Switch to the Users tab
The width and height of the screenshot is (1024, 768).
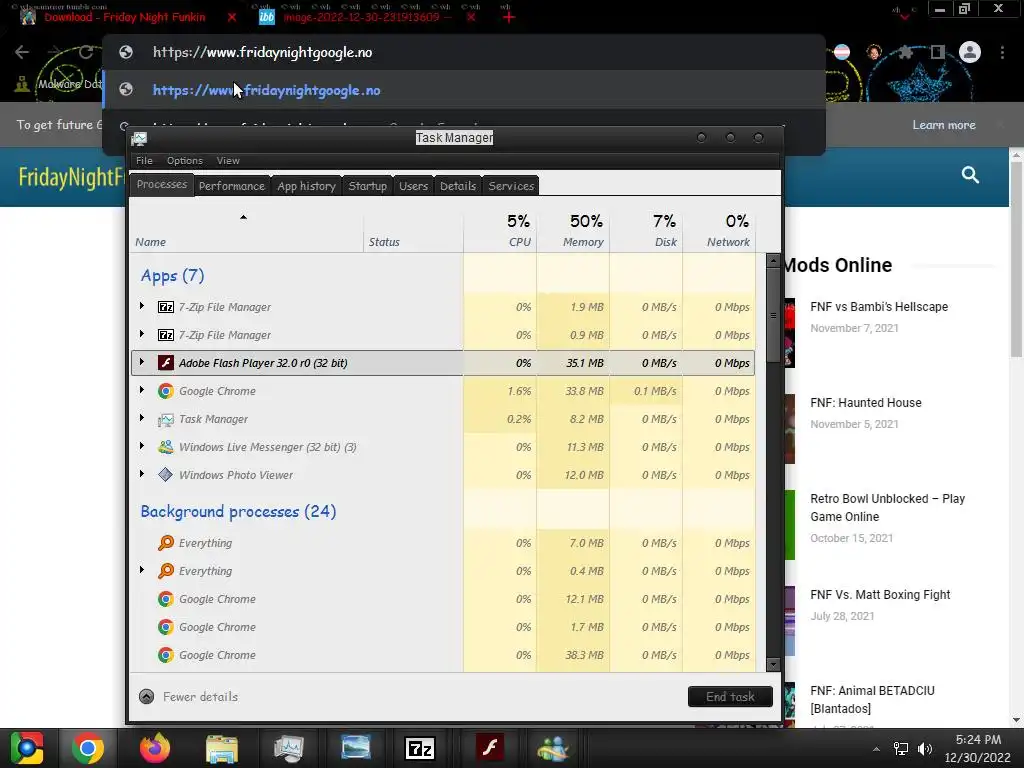pos(413,185)
